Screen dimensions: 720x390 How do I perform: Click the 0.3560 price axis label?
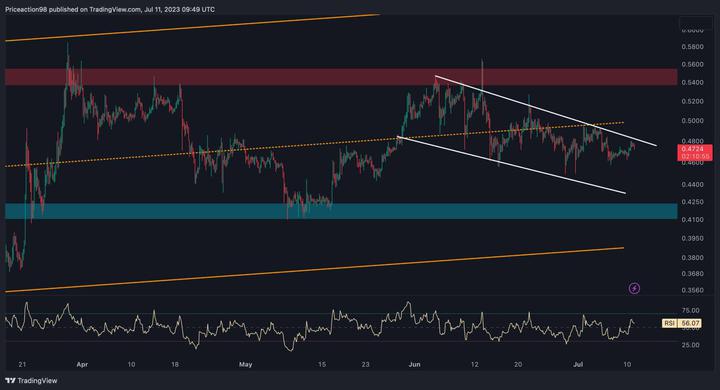(x=692, y=290)
